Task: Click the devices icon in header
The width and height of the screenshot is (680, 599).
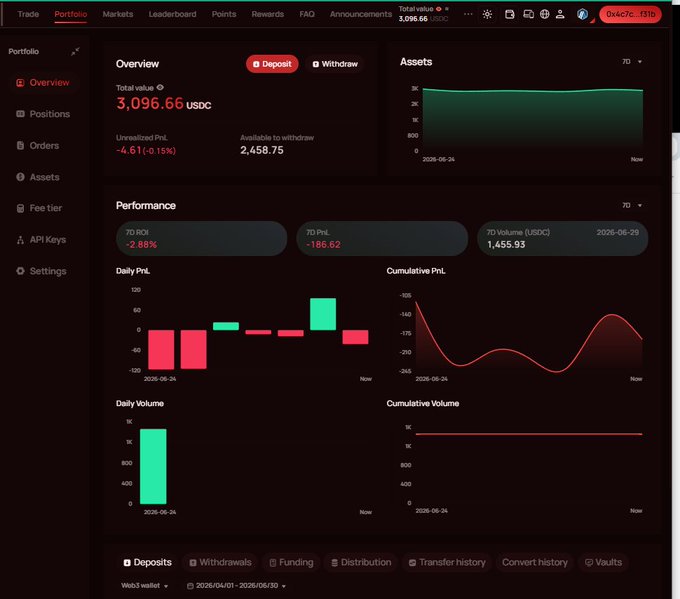Action: pyautogui.click(x=528, y=14)
